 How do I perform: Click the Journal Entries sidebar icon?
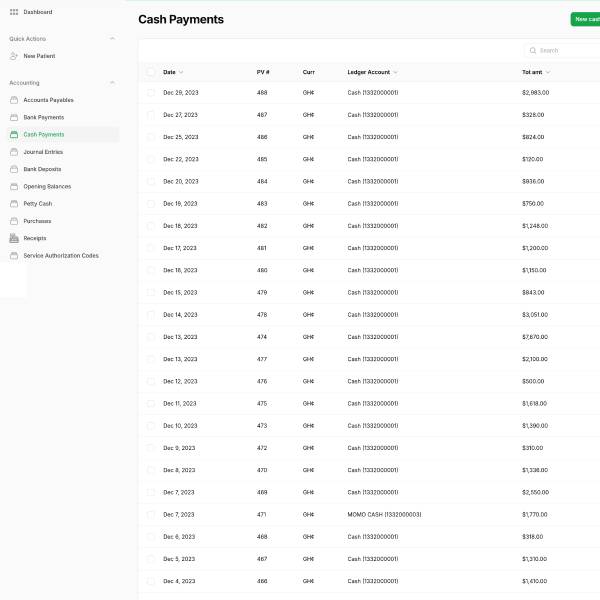pyautogui.click(x=14, y=152)
